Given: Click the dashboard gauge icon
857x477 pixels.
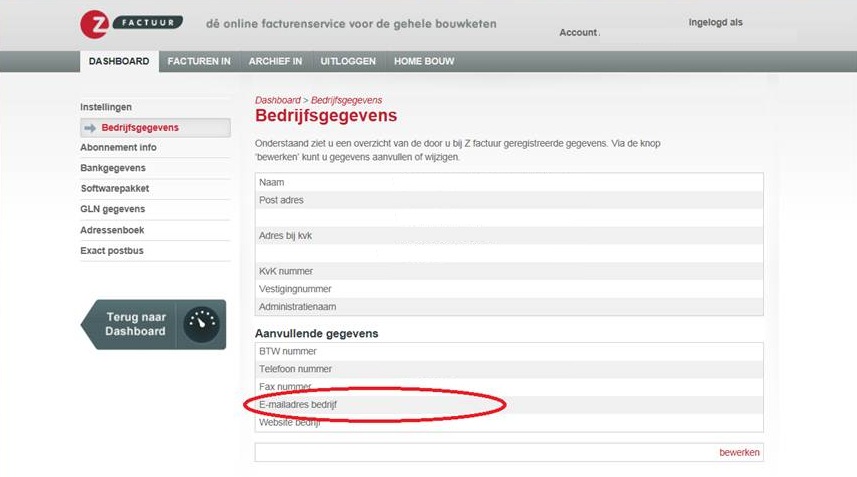Looking at the screenshot, I should [x=203, y=325].
